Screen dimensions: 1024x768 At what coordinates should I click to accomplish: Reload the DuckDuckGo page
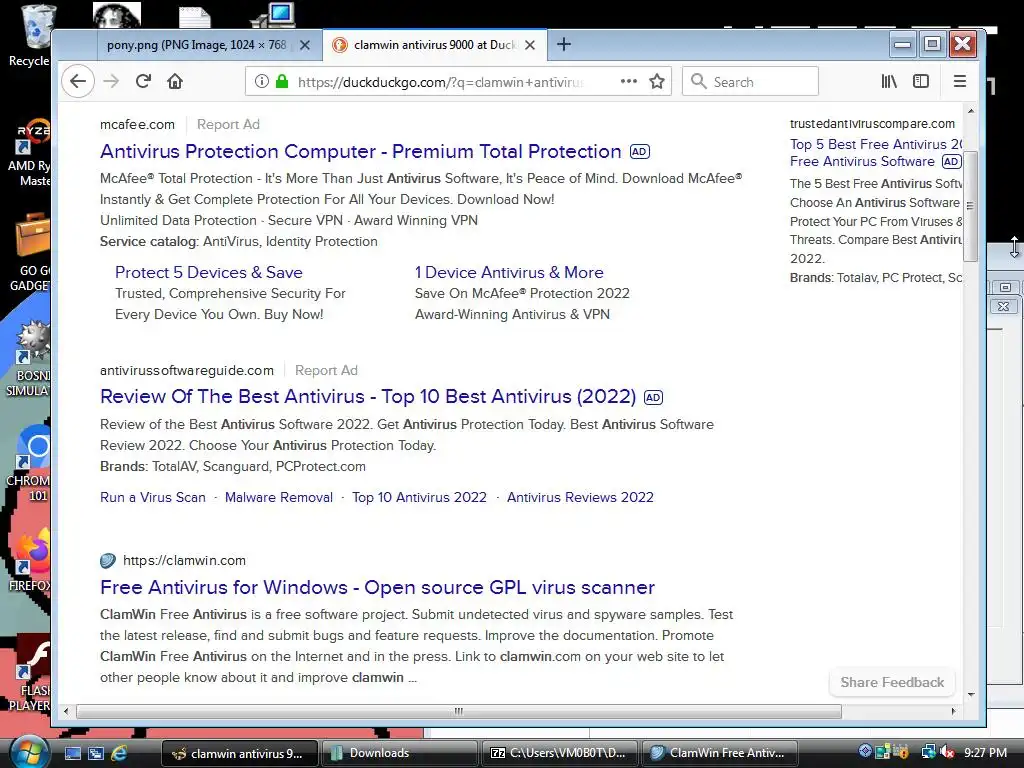144,82
